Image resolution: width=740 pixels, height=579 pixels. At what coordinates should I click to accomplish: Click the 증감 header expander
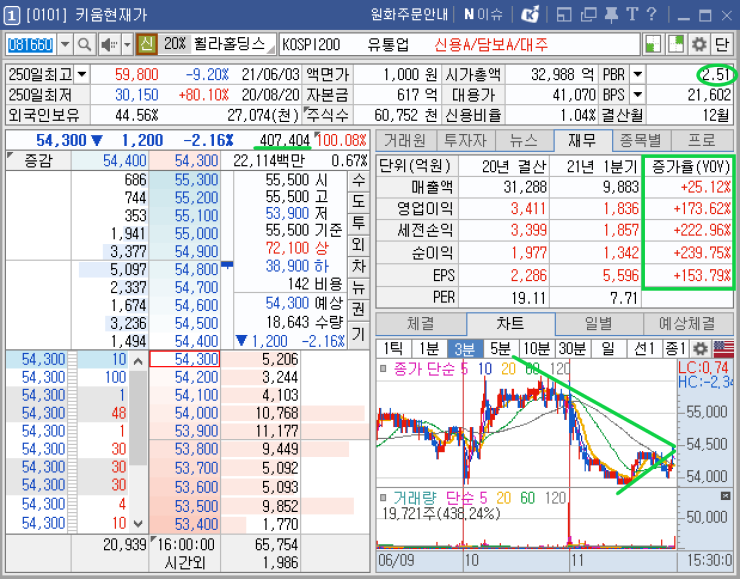point(9,155)
